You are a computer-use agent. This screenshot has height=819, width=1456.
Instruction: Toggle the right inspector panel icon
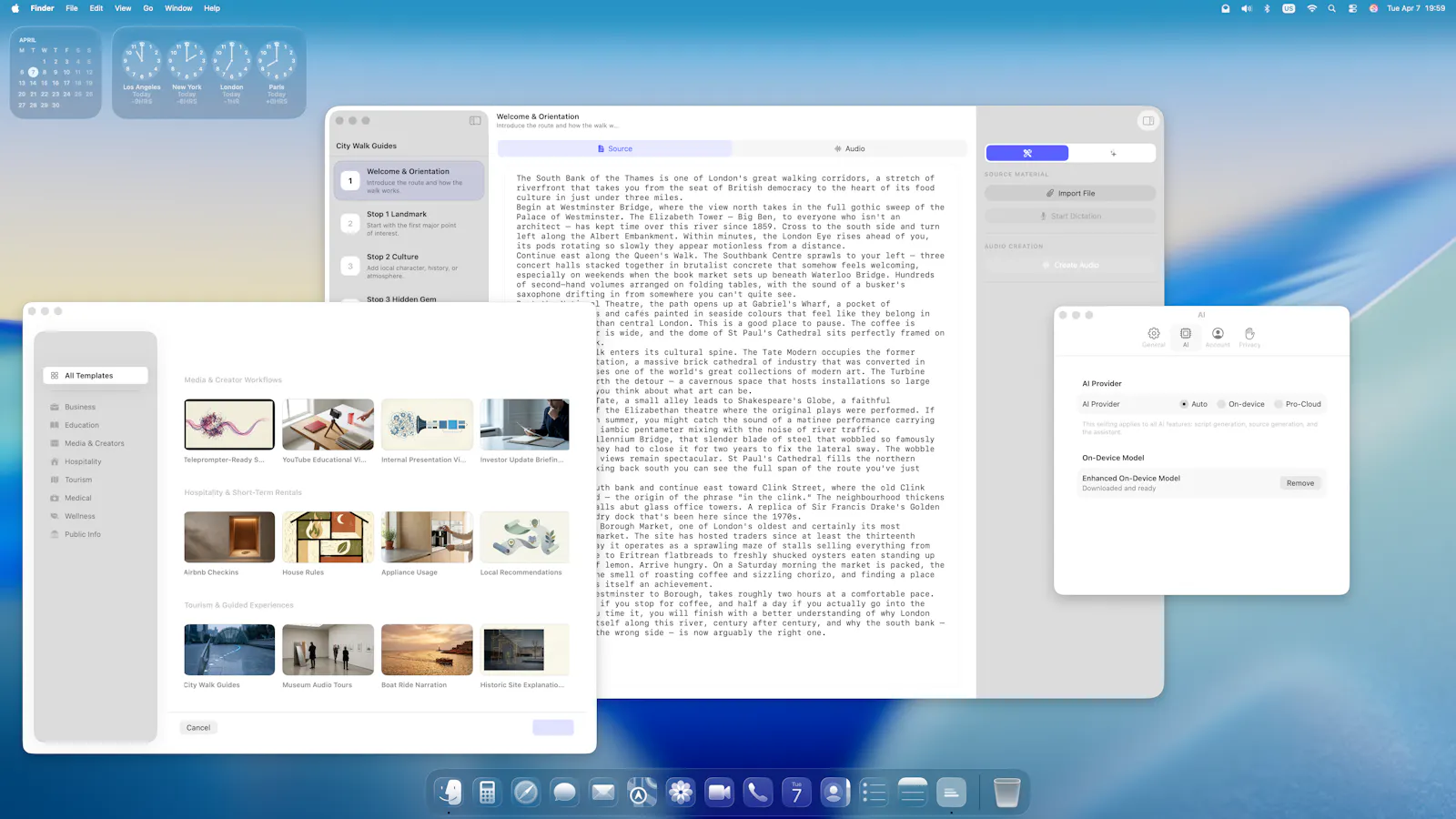click(1148, 120)
